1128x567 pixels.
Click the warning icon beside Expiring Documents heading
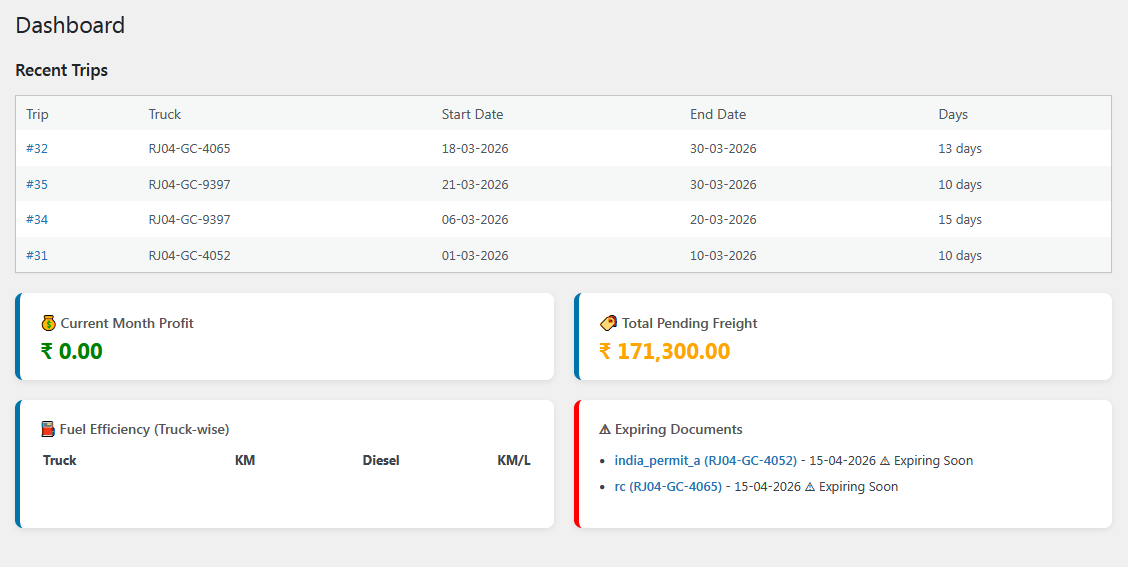(604, 429)
